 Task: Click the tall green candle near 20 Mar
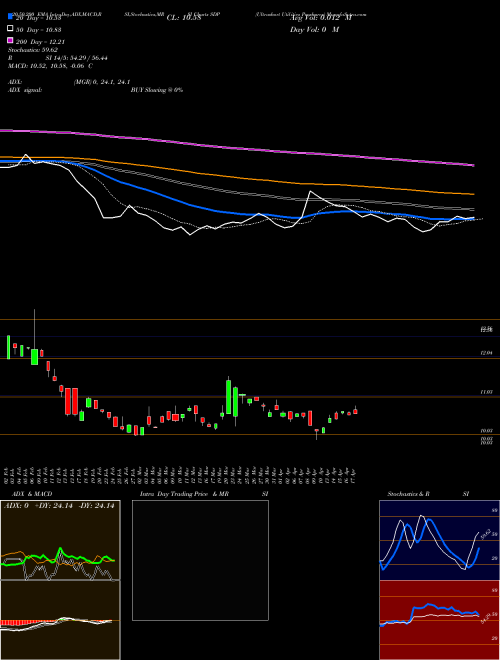pos(229,397)
